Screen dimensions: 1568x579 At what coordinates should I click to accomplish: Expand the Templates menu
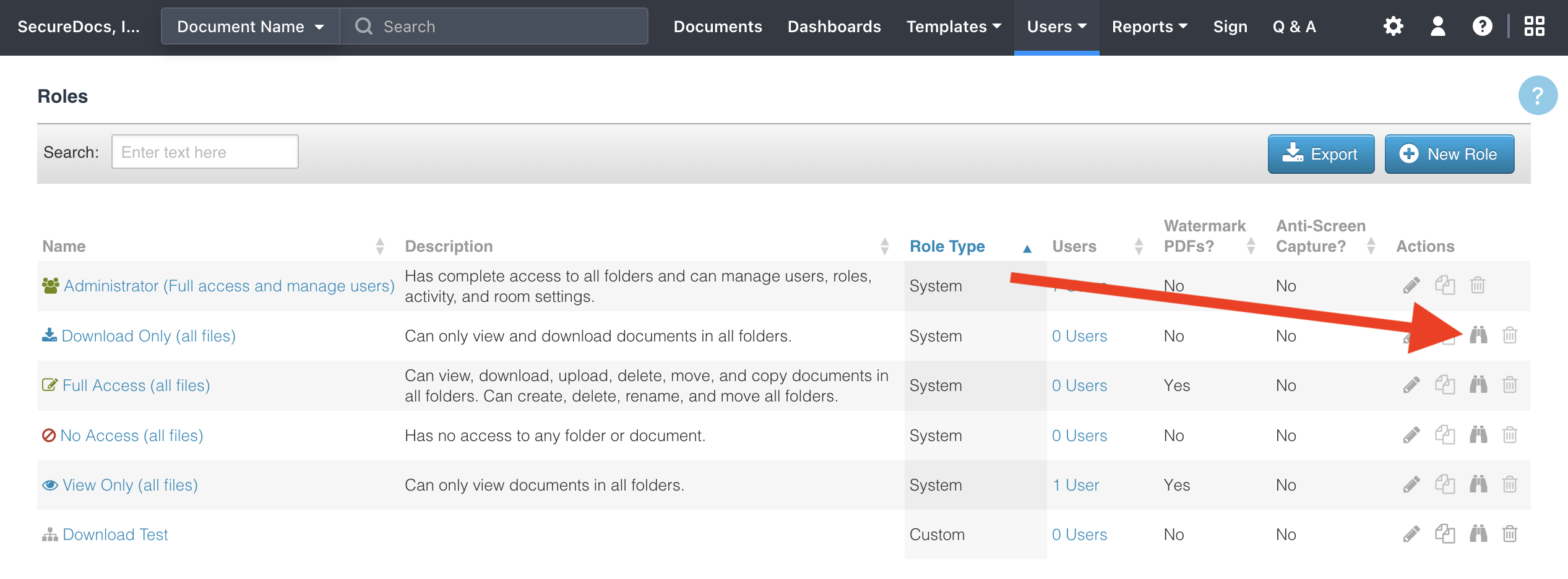coord(954,27)
